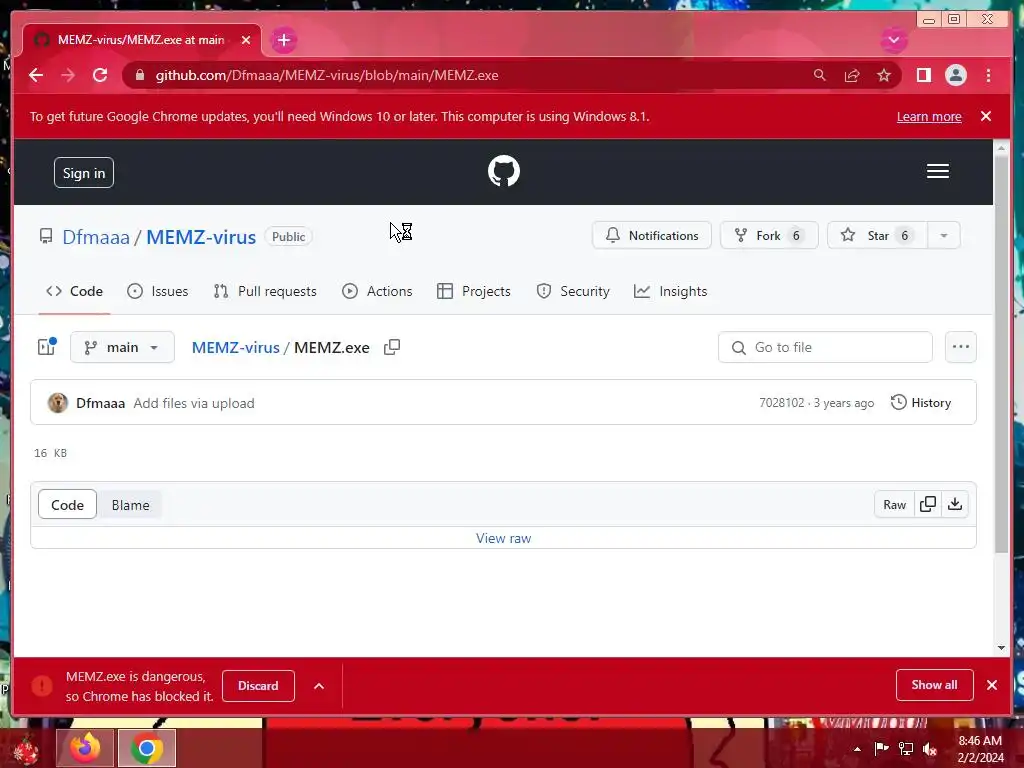
Task: Open the tab search chevron
Action: [x=893, y=40]
